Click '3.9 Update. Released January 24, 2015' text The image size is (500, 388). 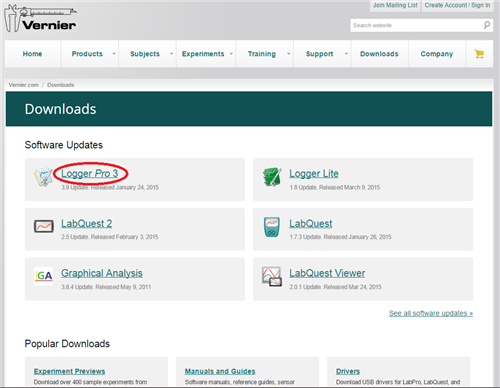pyautogui.click(x=110, y=187)
